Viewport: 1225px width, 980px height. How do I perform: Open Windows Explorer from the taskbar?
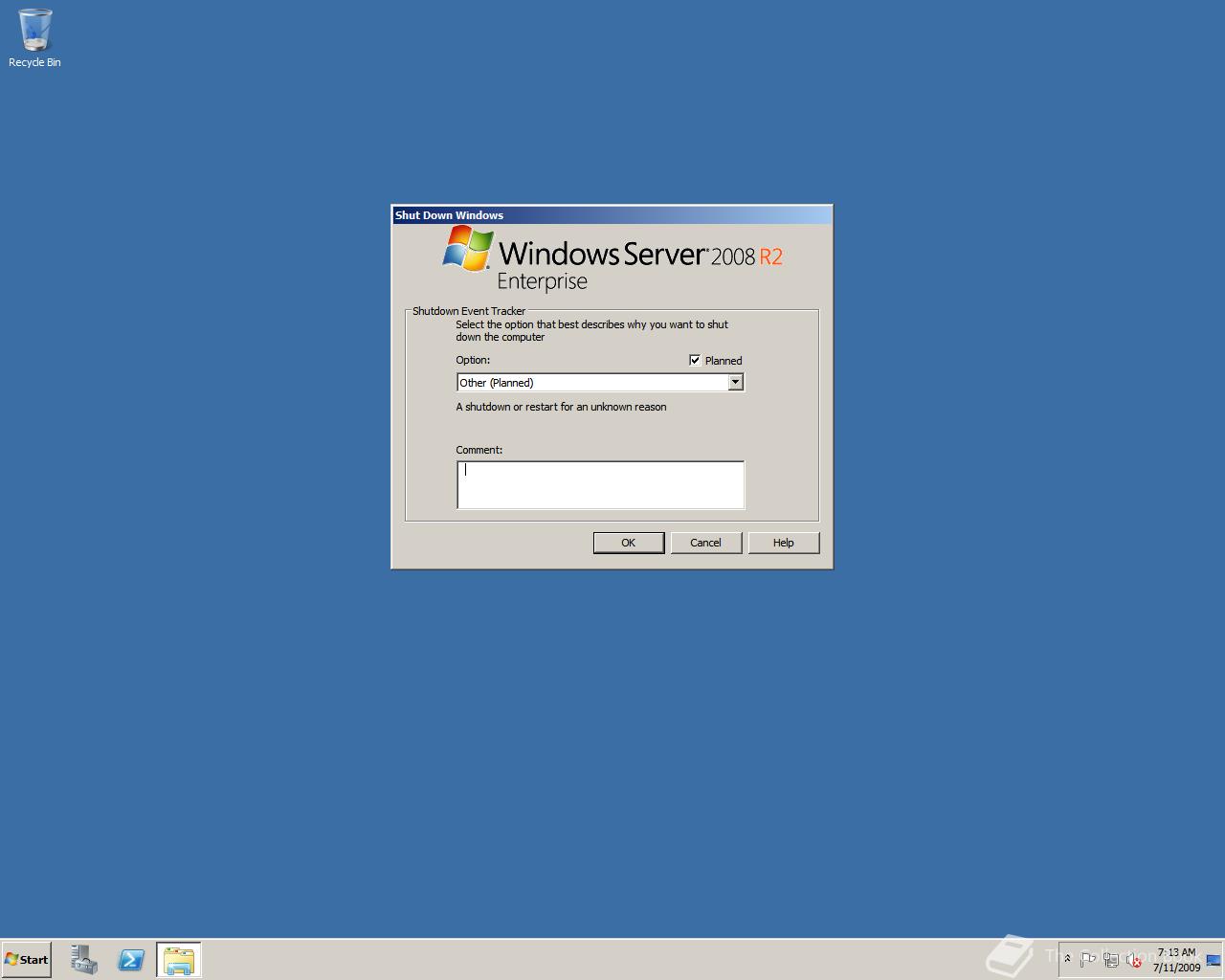pyautogui.click(x=179, y=960)
